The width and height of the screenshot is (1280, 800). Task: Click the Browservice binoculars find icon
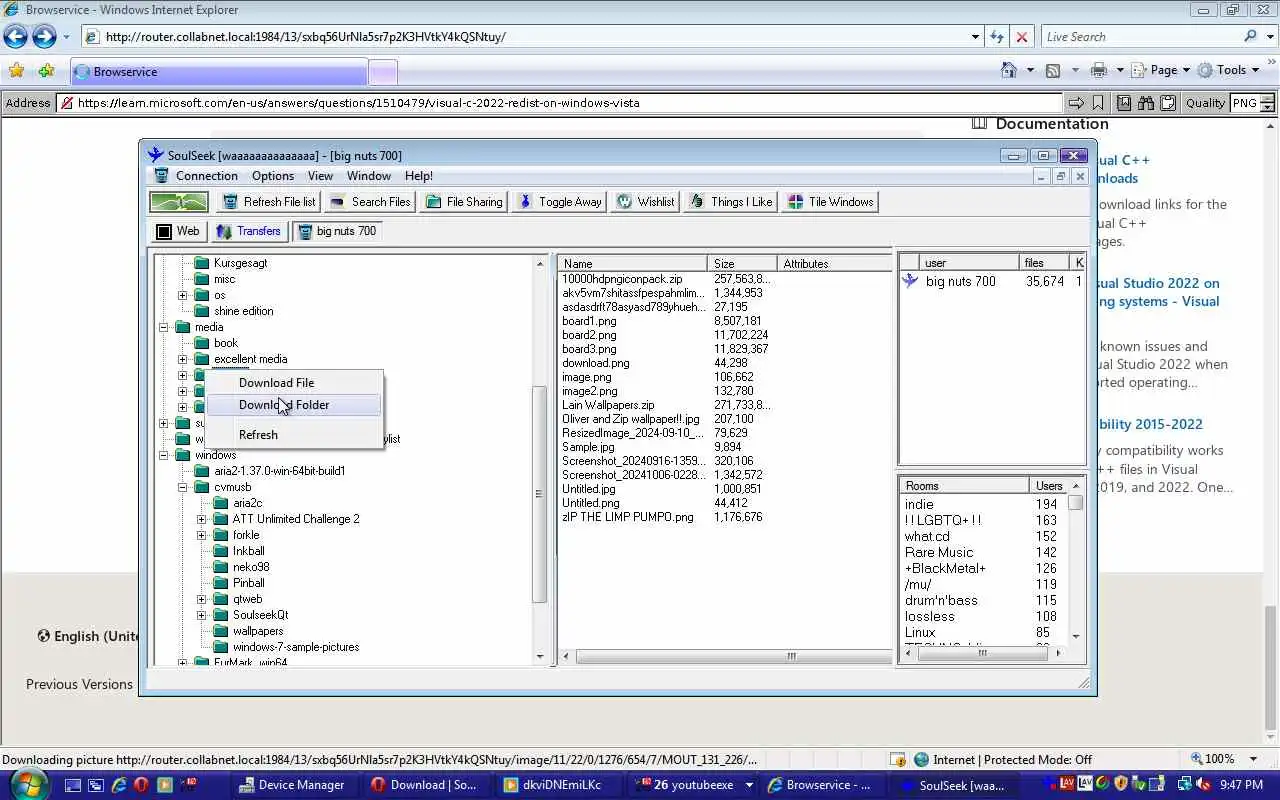pyautogui.click(x=1145, y=103)
